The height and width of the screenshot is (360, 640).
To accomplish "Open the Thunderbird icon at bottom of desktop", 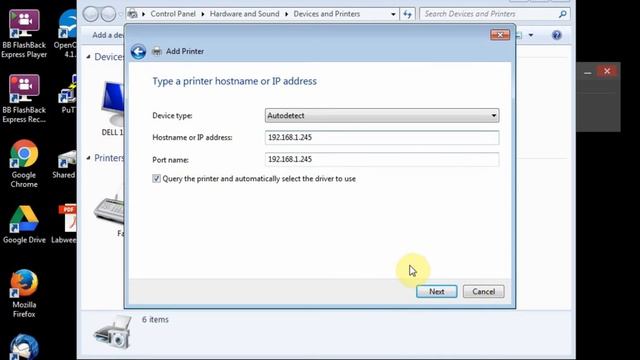I will [24, 347].
